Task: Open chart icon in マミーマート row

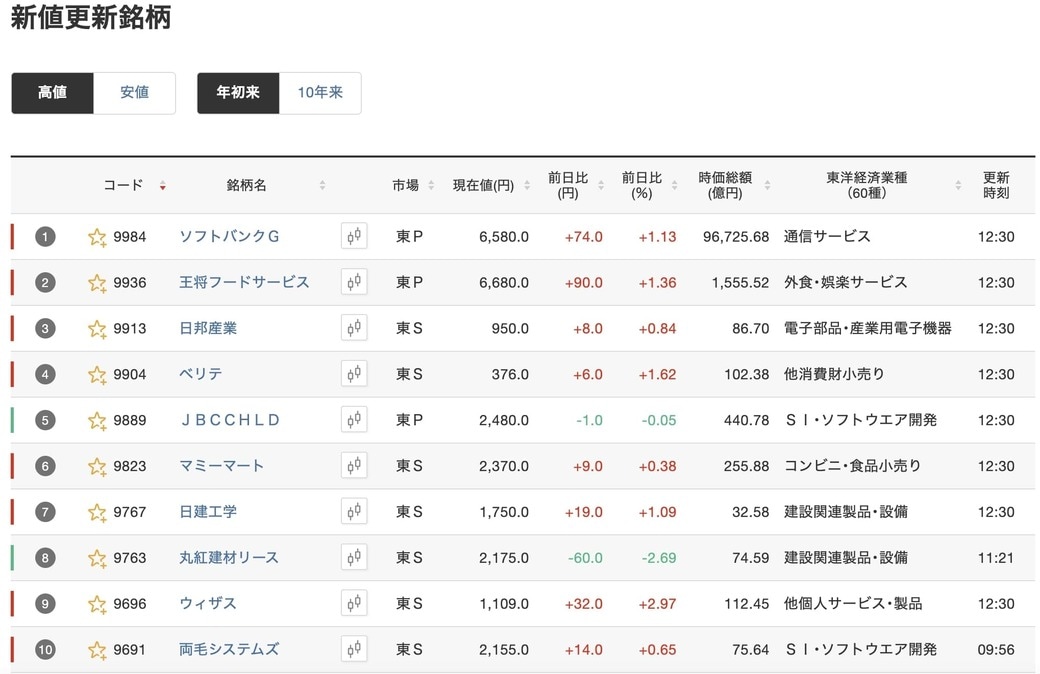Action: tap(354, 466)
